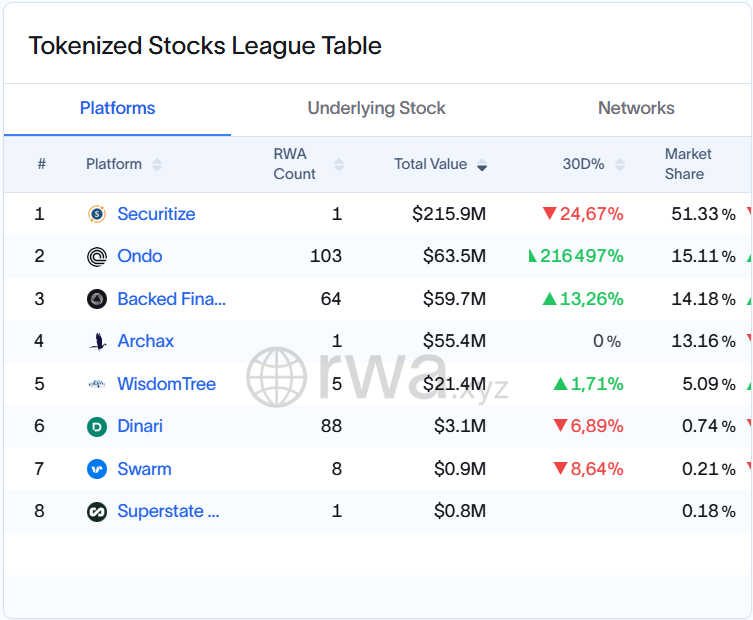Open the WisdomTree platform link

tap(167, 384)
